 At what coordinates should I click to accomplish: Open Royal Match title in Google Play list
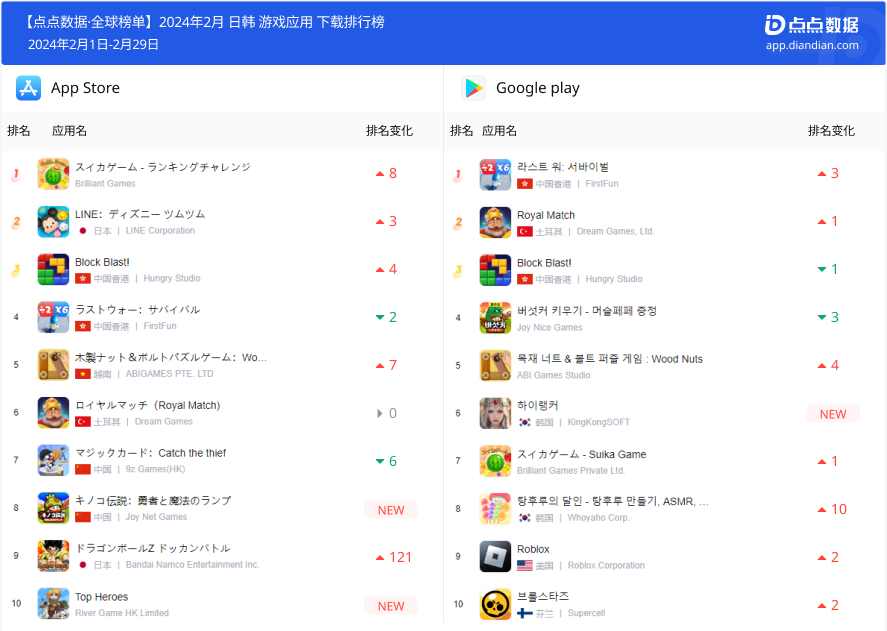pos(546,215)
